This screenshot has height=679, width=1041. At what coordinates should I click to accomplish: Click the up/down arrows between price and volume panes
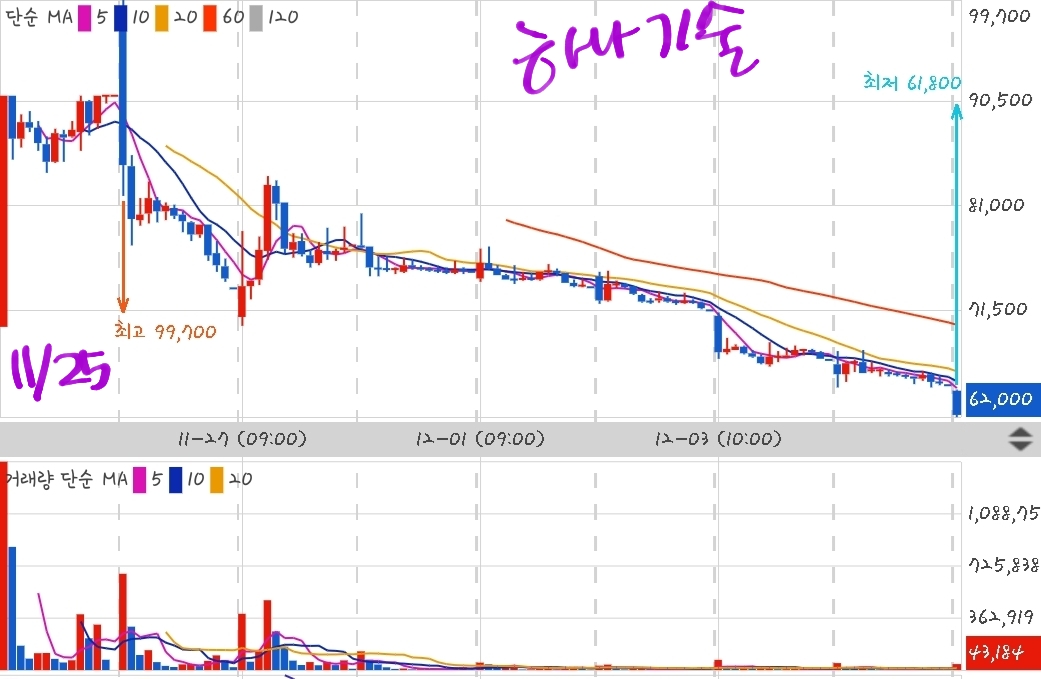coord(1020,439)
